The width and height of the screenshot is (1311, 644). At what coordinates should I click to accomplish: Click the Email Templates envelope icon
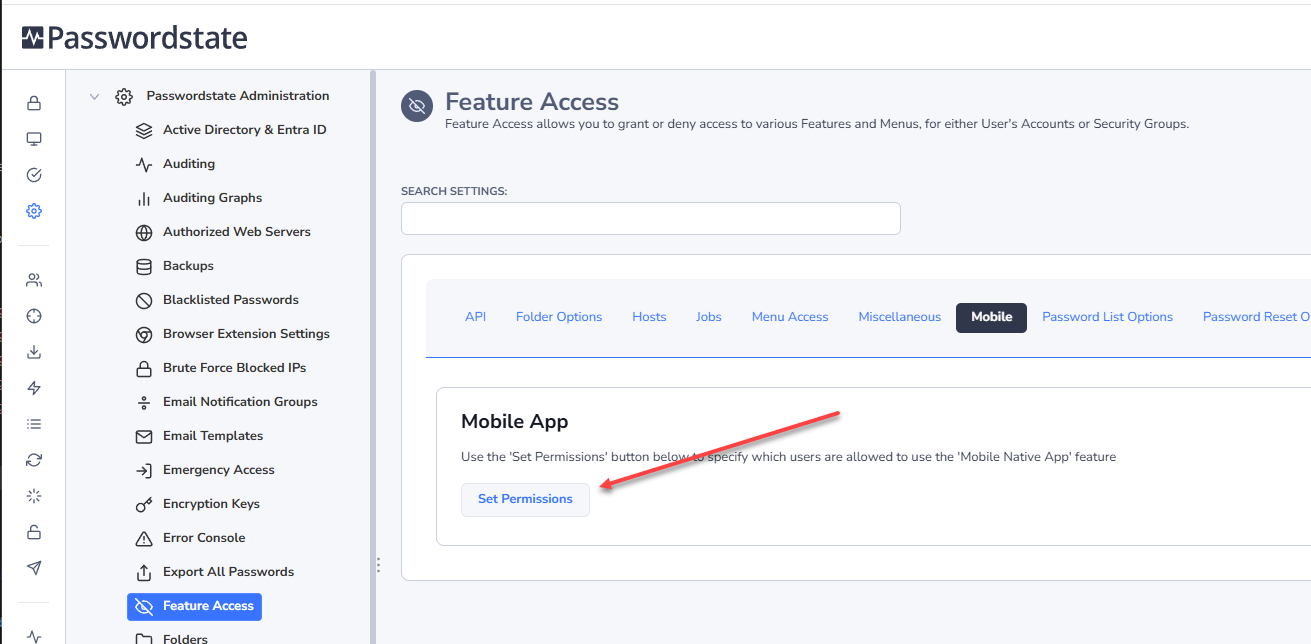[144, 436]
